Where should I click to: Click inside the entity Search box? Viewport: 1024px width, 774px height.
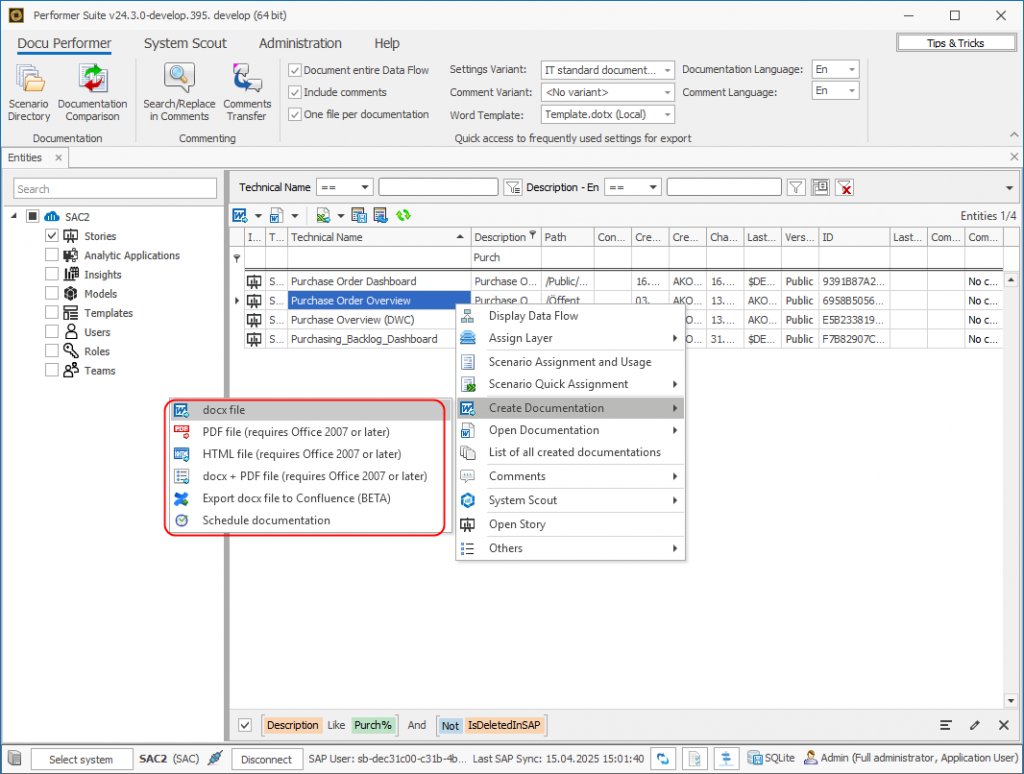113,188
